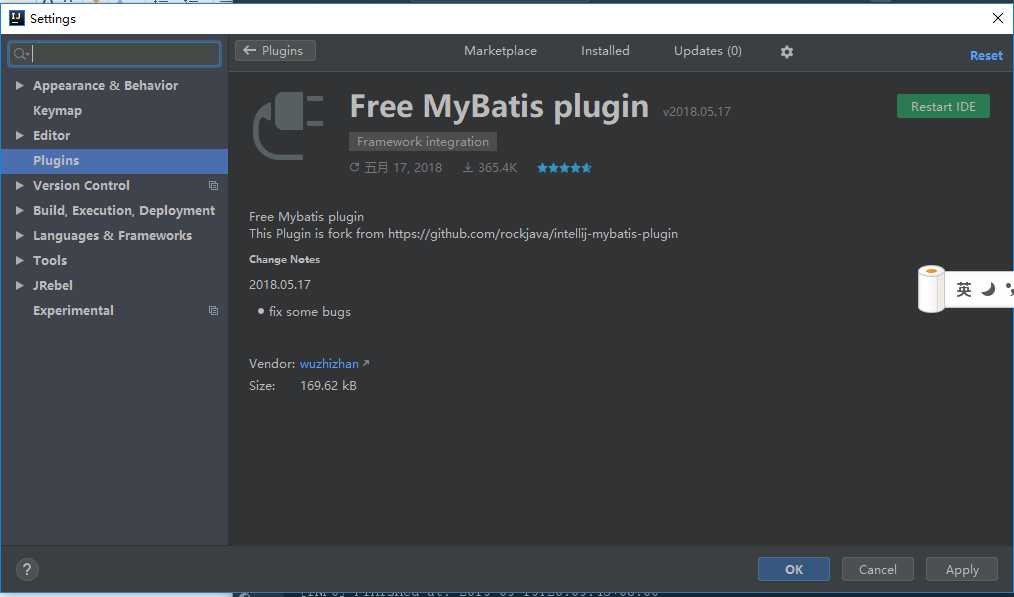Viewport: 1014px width, 597px height.
Task: Click the IntelliJ logo in title bar
Action: pyautogui.click(x=17, y=18)
